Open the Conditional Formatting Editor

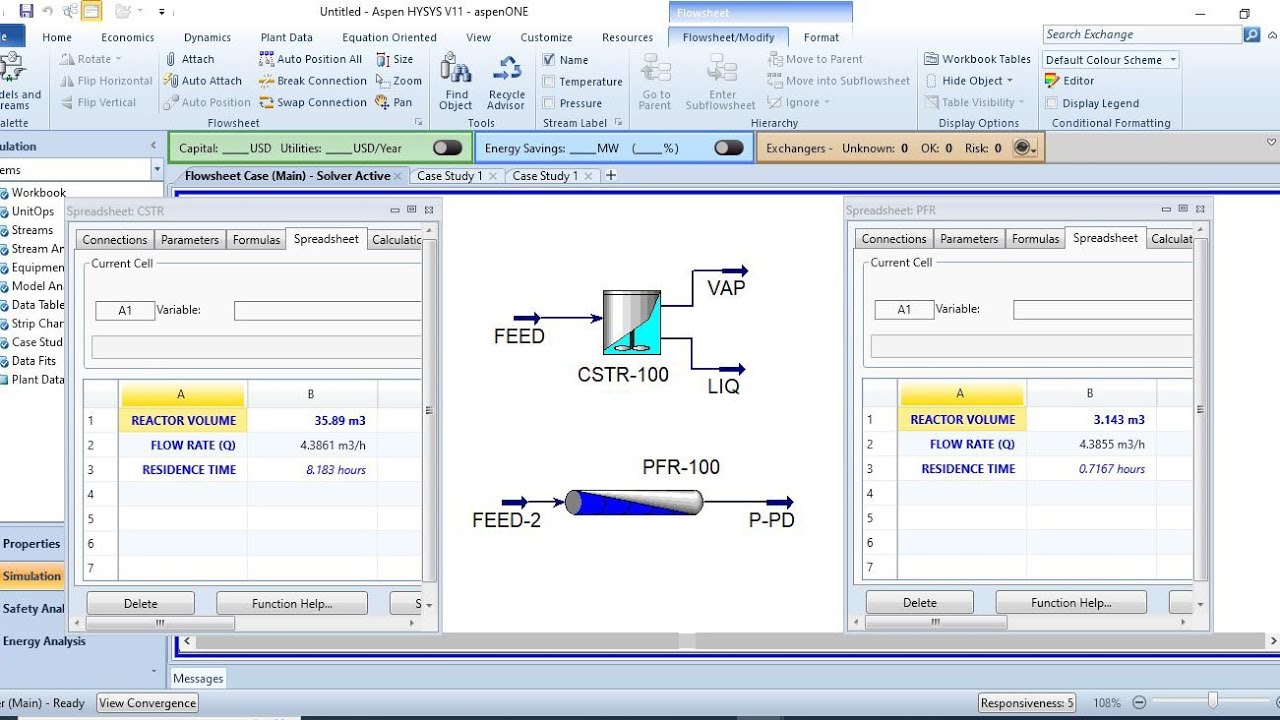1070,81
